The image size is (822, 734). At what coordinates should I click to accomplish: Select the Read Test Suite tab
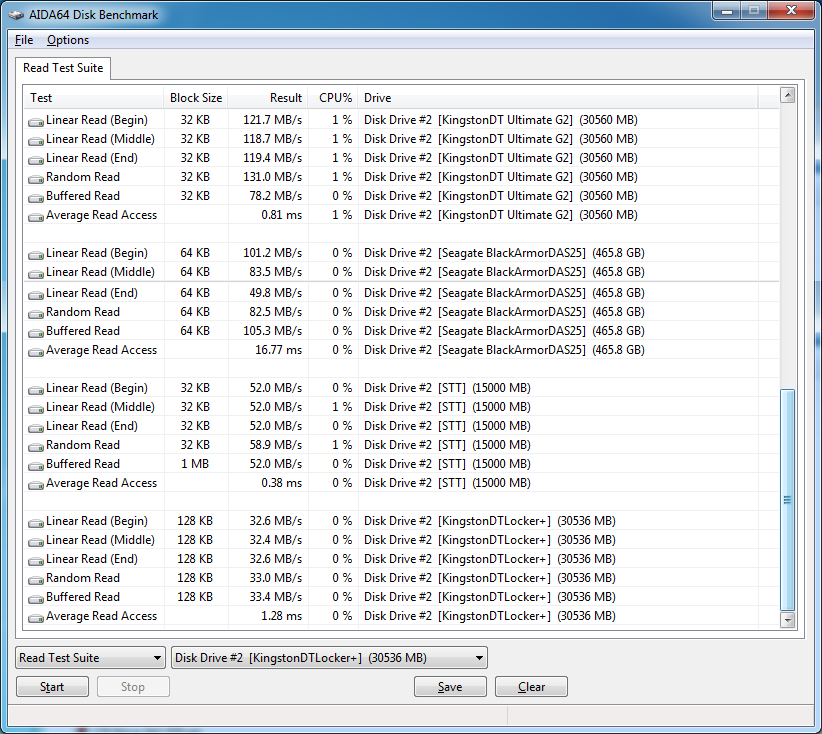pos(63,68)
